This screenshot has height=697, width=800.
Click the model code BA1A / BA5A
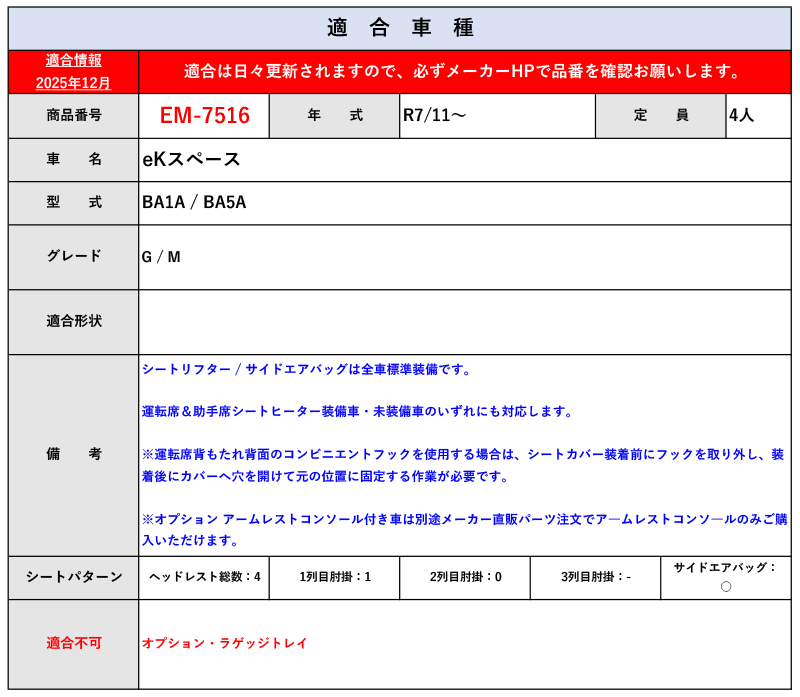(x=194, y=203)
